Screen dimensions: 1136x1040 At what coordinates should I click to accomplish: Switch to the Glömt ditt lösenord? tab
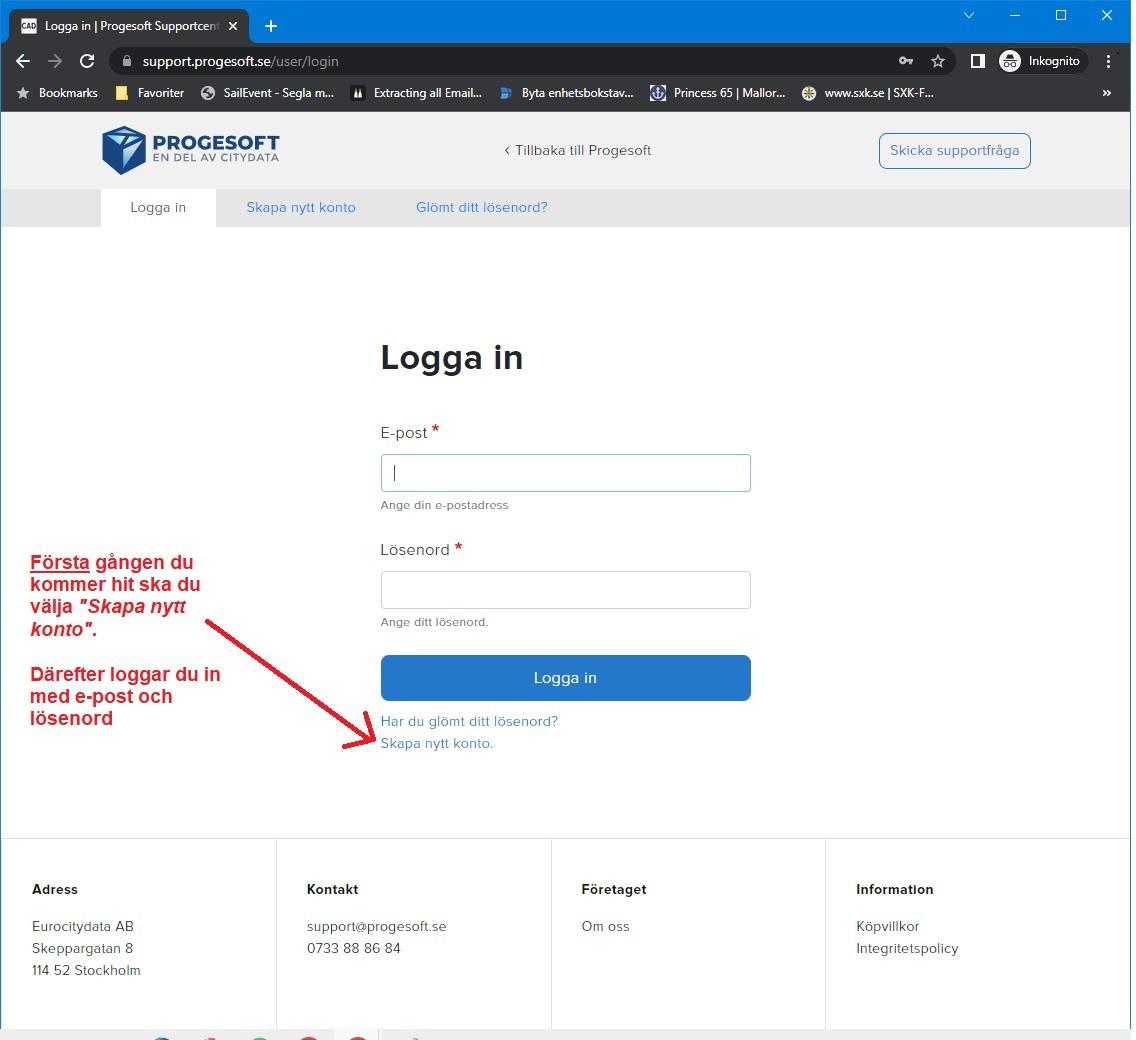point(482,208)
